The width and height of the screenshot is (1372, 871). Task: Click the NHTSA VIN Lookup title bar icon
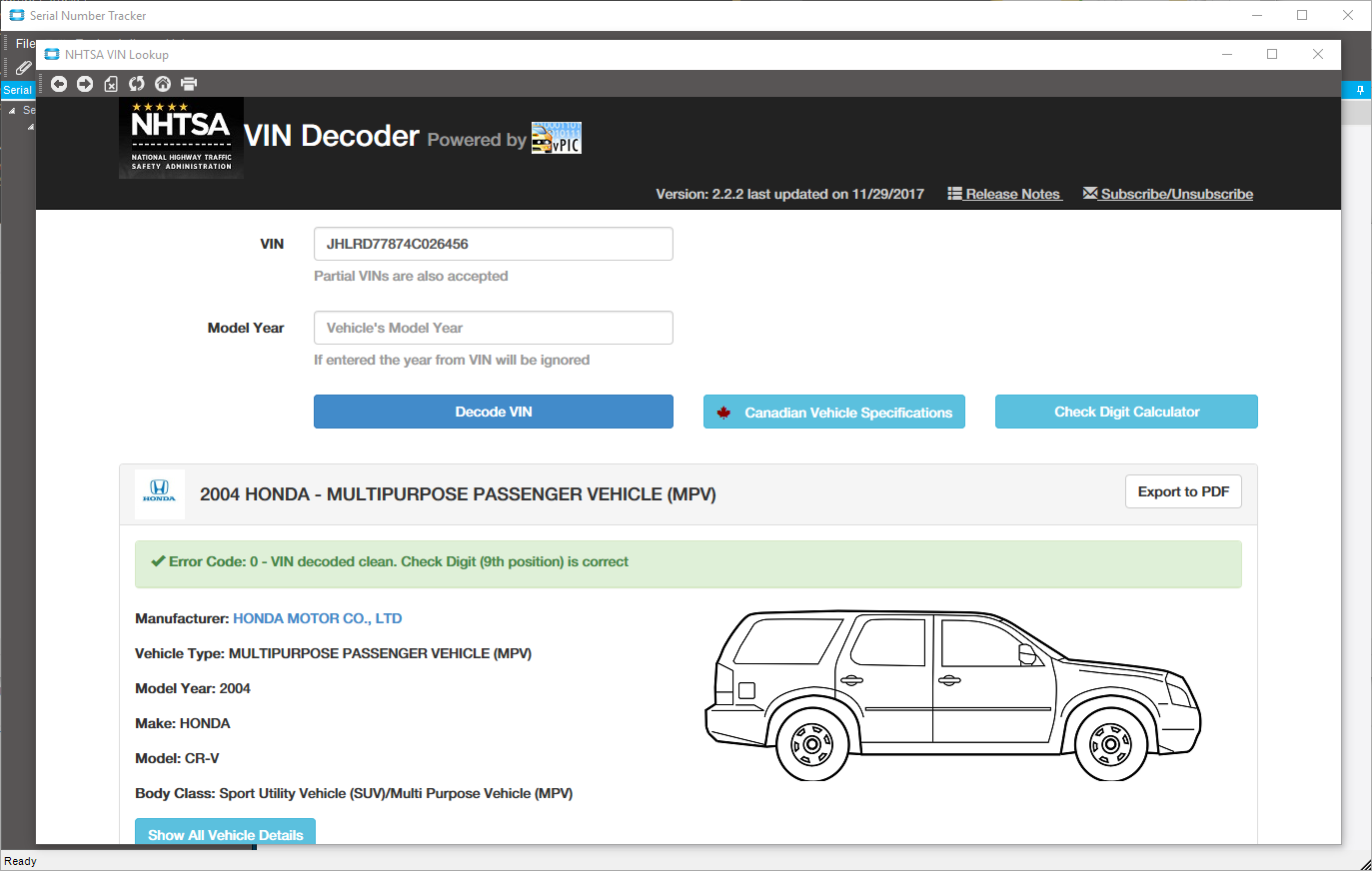[52, 54]
